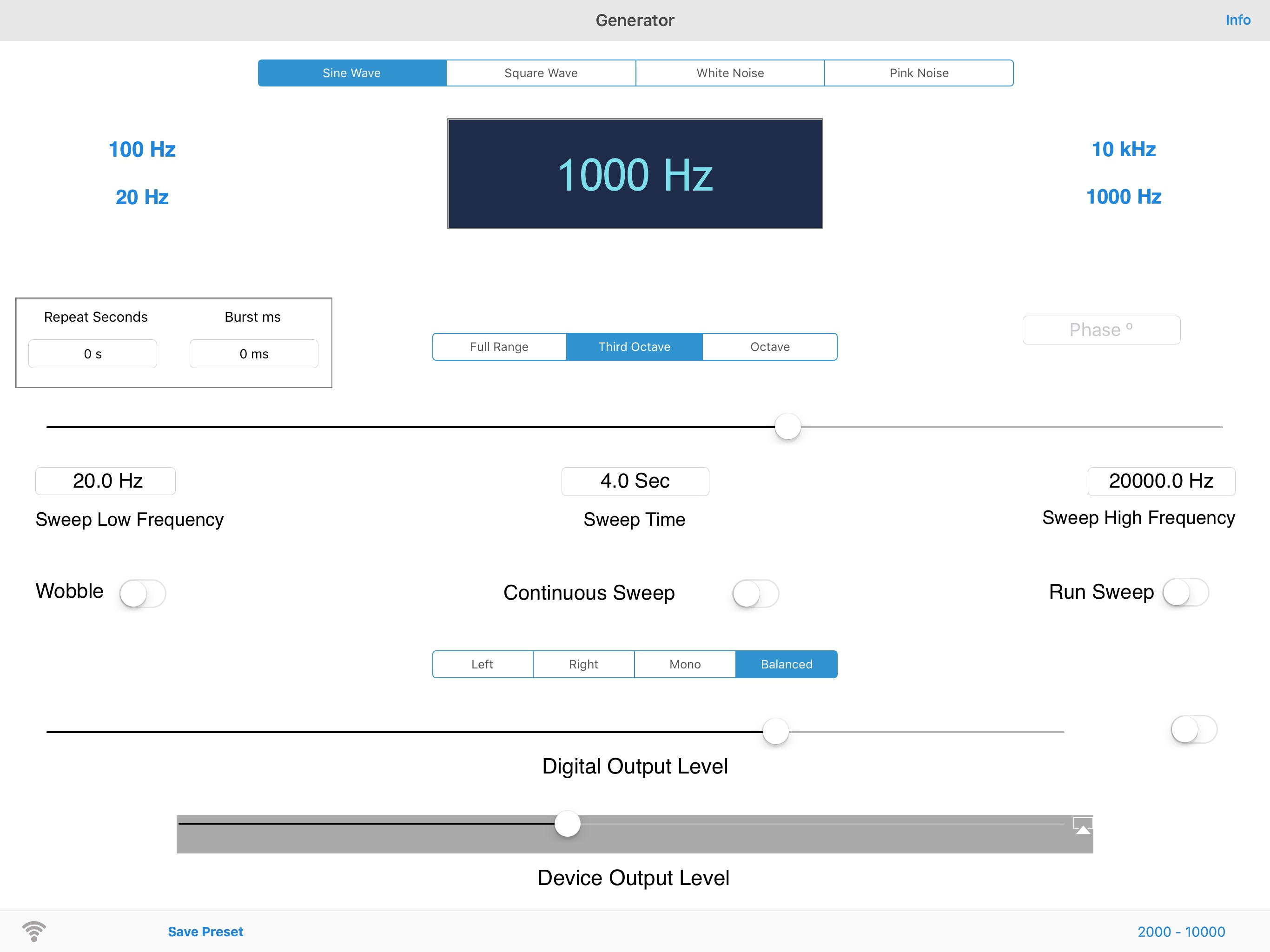Choose Mono output channel

pos(684,664)
